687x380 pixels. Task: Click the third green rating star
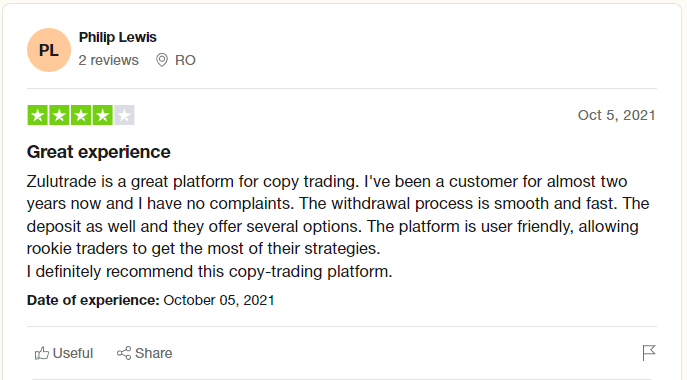81,115
